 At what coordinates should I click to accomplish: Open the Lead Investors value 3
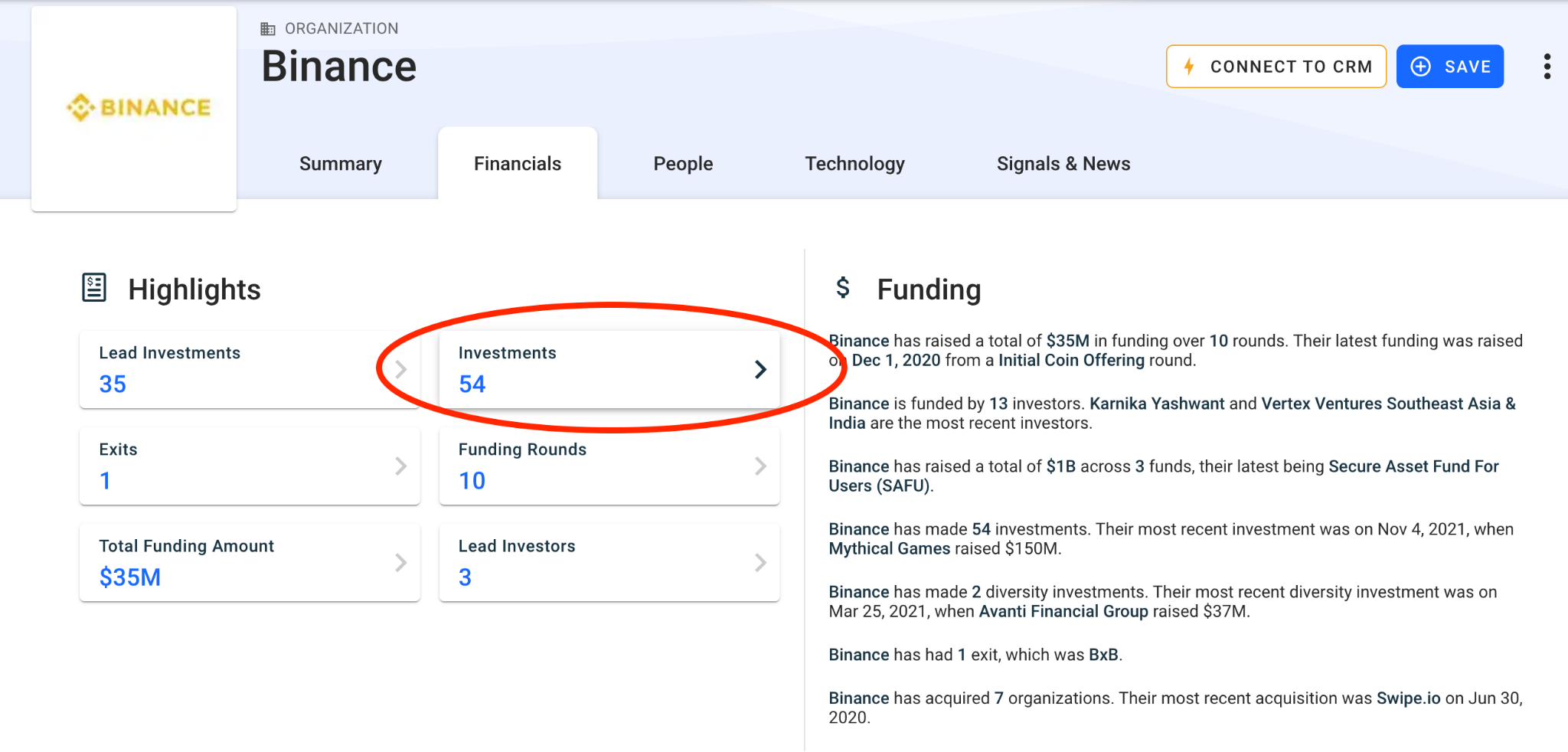(x=465, y=577)
